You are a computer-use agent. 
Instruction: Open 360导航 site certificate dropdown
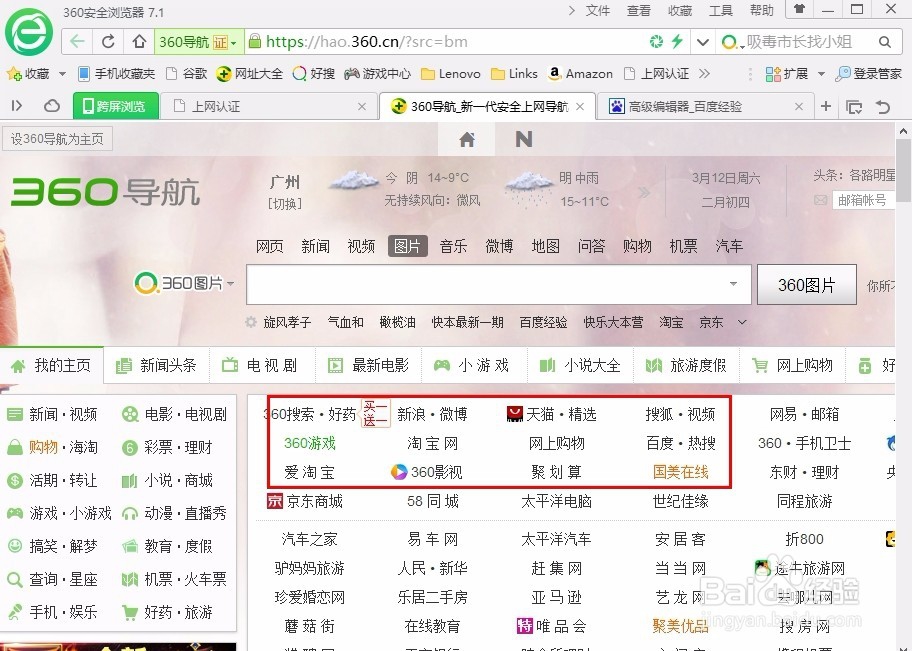point(233,42)
